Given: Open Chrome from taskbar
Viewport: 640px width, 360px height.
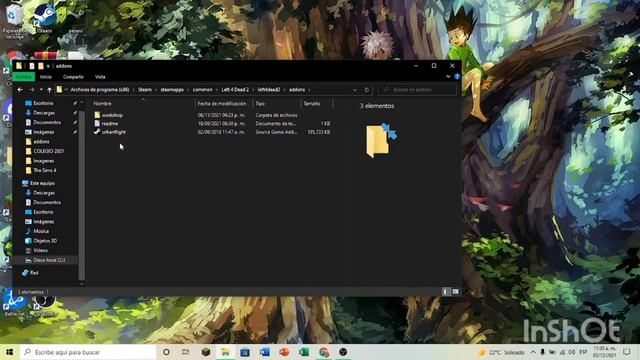Looking at the screenshot, I should 324,352.
